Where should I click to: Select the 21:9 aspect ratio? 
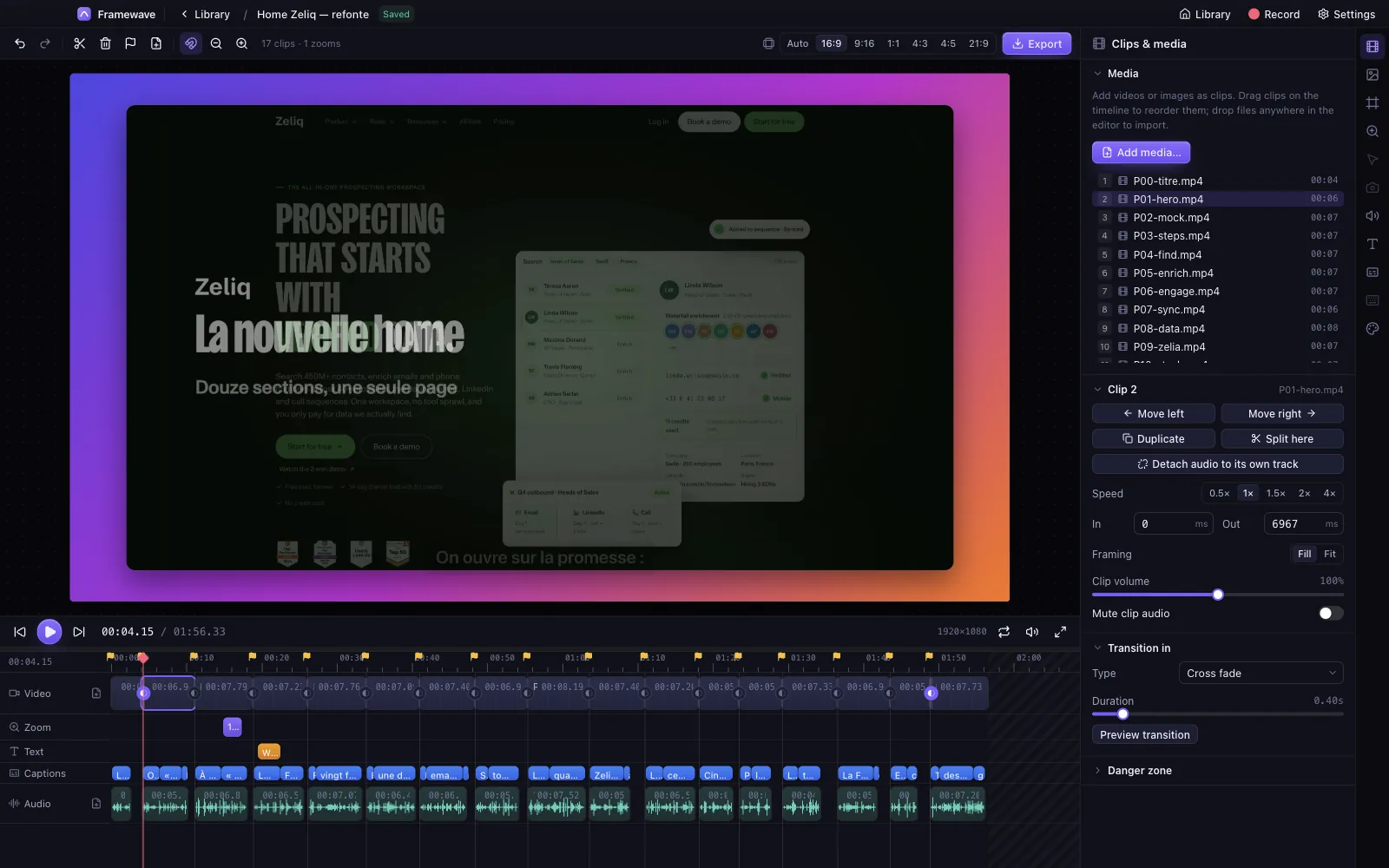(978, 43)
